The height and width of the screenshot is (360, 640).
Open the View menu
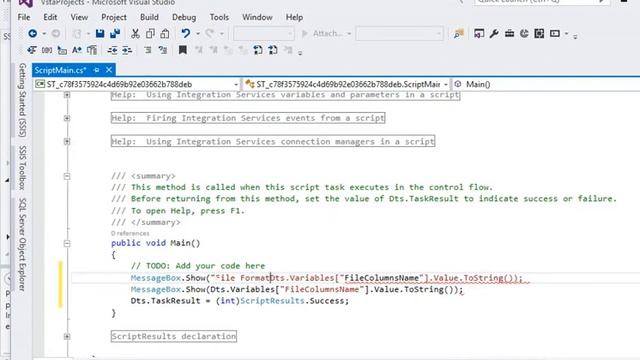click(x=79, y=17)
